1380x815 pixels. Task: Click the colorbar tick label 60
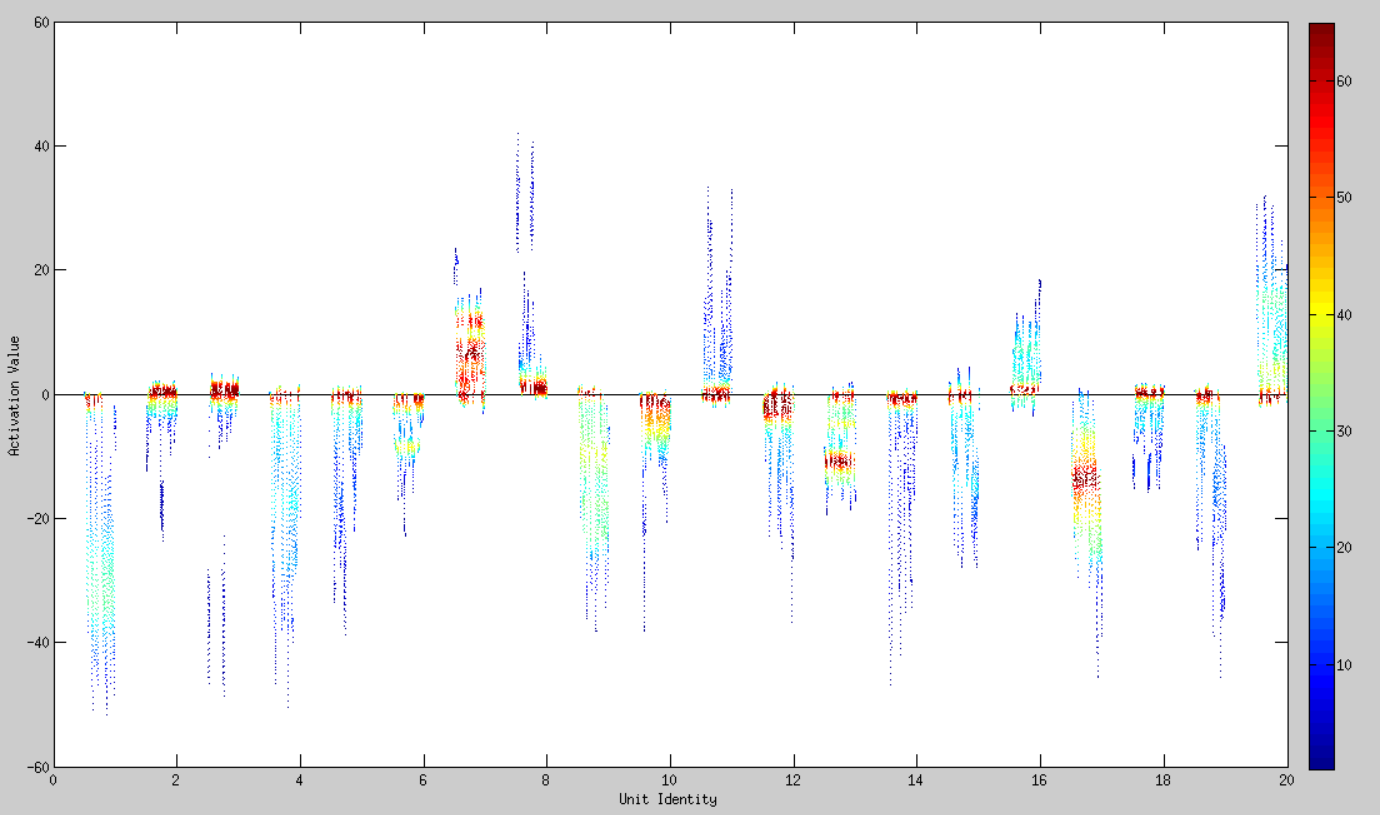[x=1345, y=82]
